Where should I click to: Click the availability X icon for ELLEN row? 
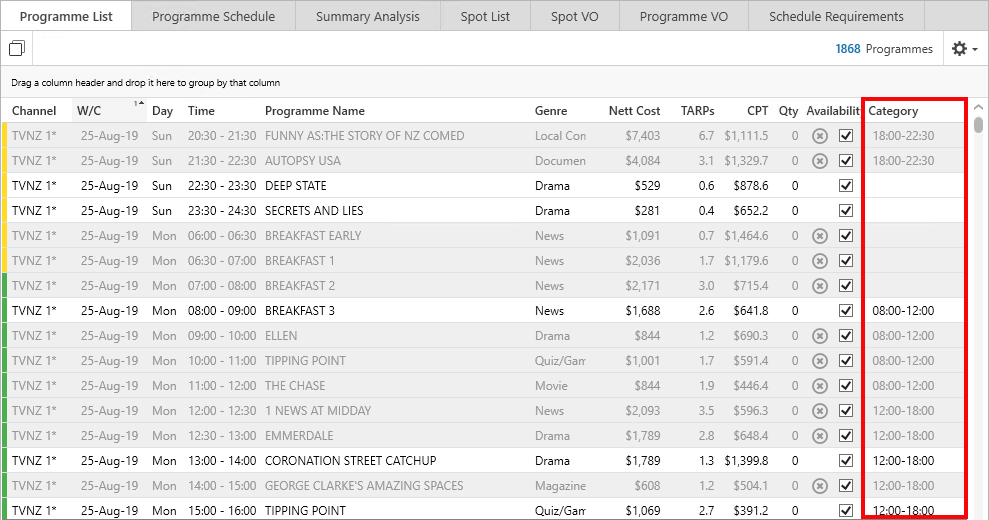(x=819, y=336)
